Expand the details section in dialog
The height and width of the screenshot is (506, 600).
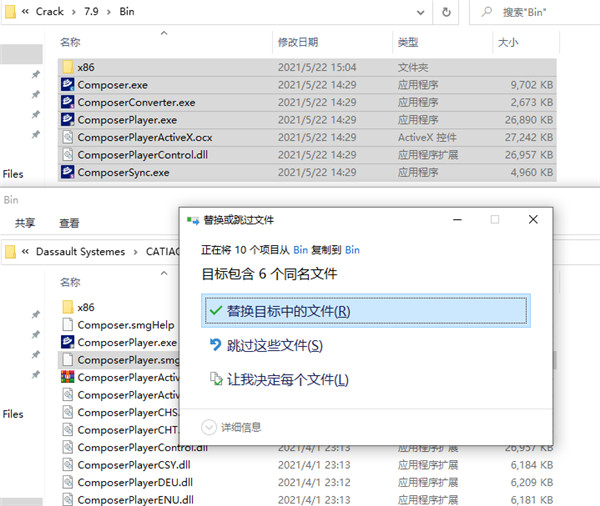click(x=210, y=427)
